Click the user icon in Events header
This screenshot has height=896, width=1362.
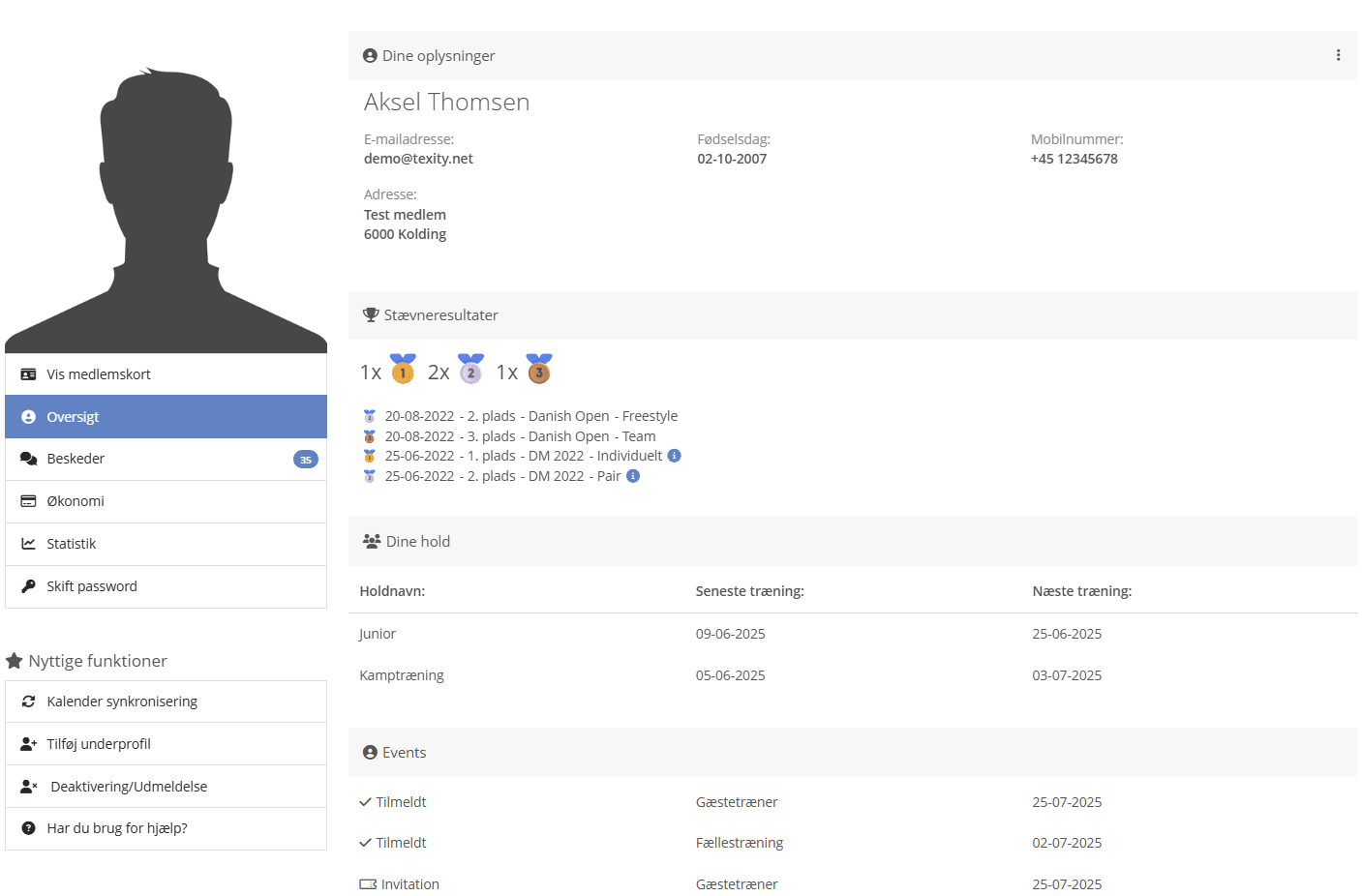(x=370, y=752)
